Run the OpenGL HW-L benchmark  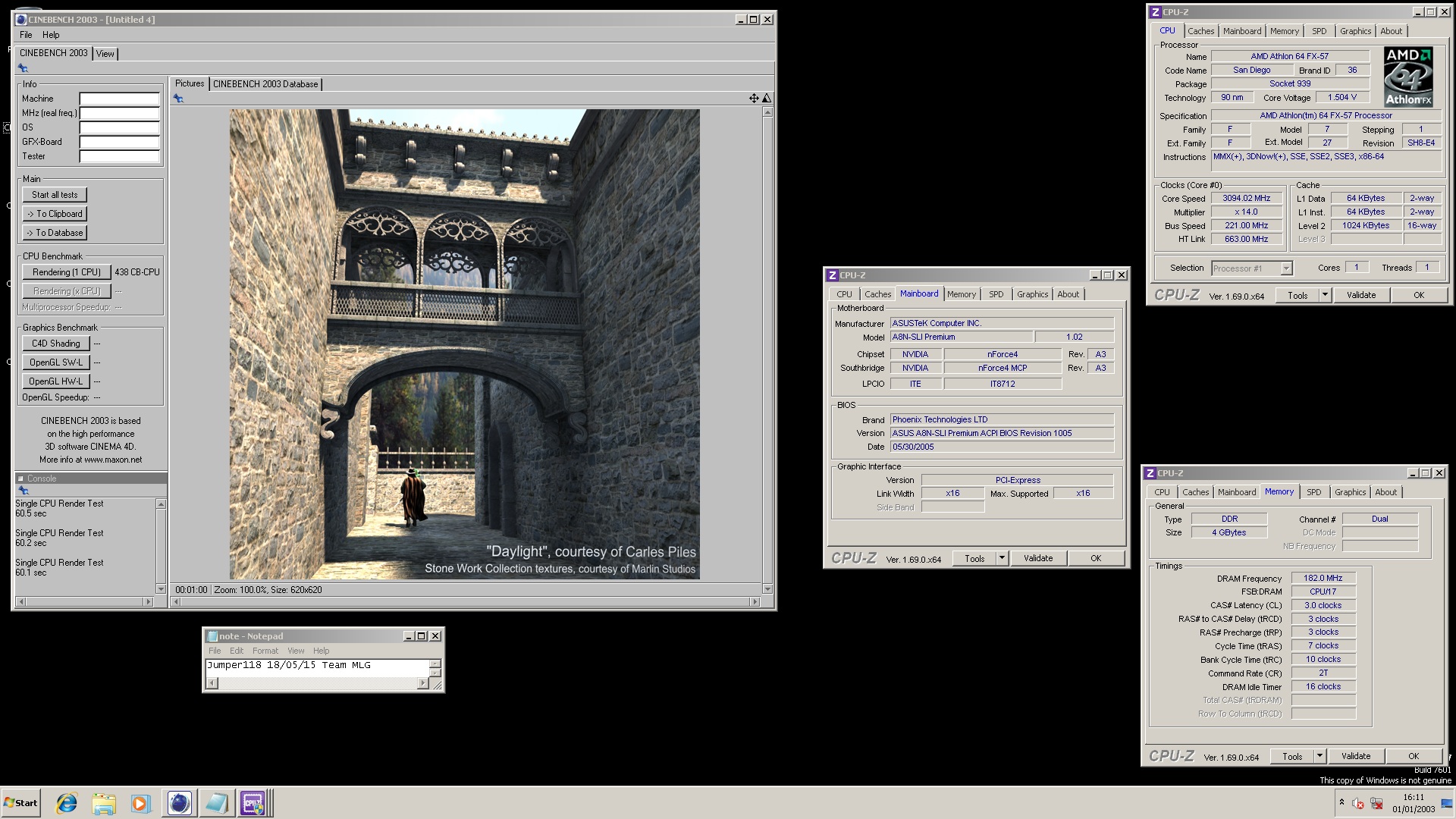pyautogui.click(x=56, y=381)
